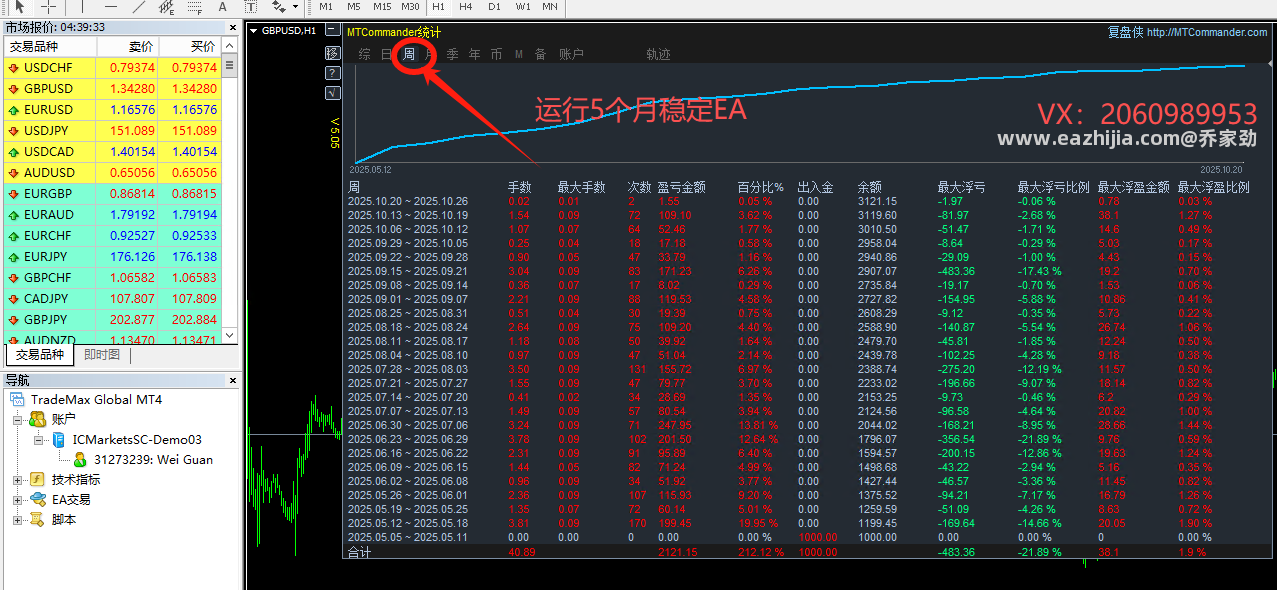Expand the 脚本 scripts node
This screenshot has height=590, width=1277.
[x=18, y=520]
